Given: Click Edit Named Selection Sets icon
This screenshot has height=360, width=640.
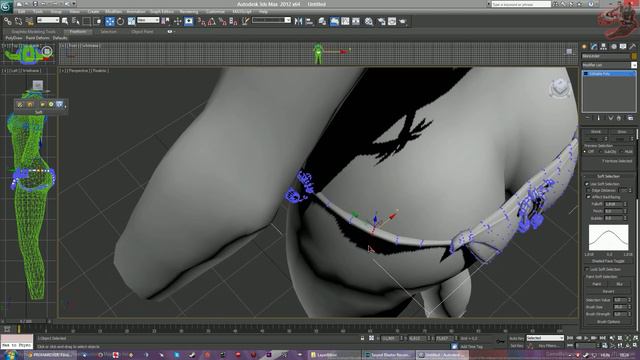Looking at the screenshot, I should point(245,21).
